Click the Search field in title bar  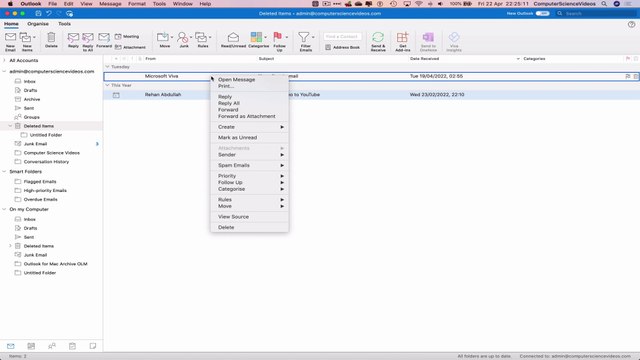596,13
